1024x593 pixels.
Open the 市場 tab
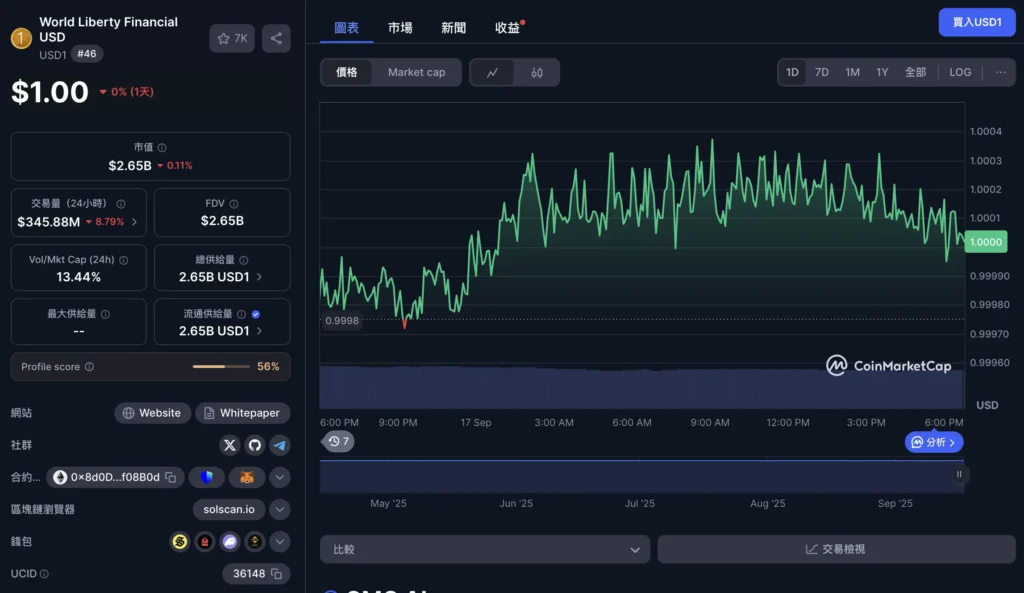pyautogui.click(x=400, y=27)
